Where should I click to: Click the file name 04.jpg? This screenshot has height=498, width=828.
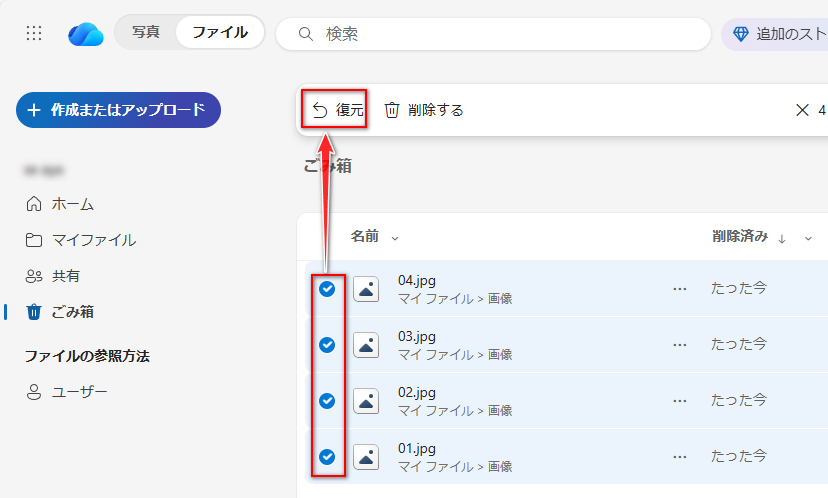(x=417, y=280)
